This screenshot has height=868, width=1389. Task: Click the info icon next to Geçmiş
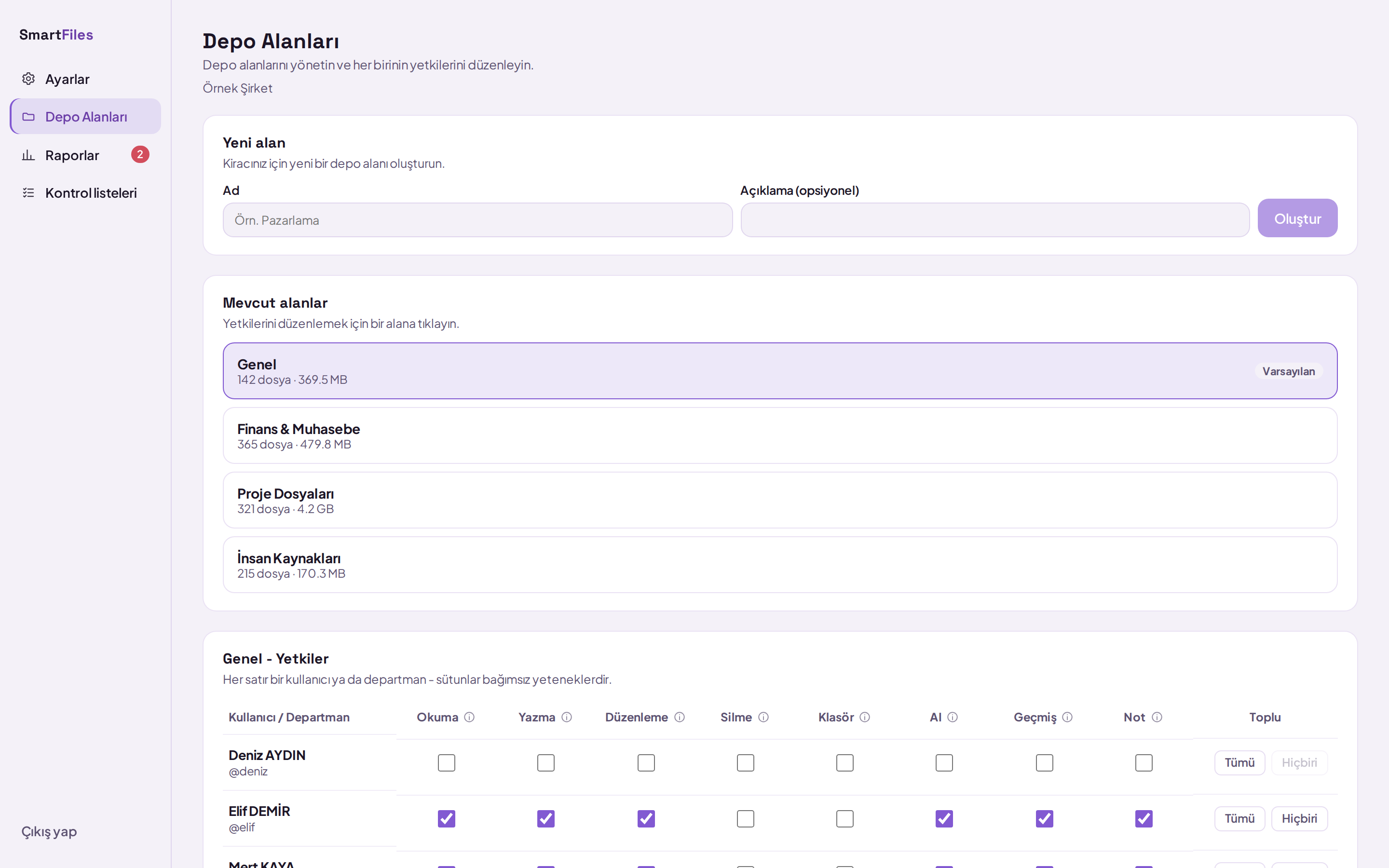coord(1068,717)
